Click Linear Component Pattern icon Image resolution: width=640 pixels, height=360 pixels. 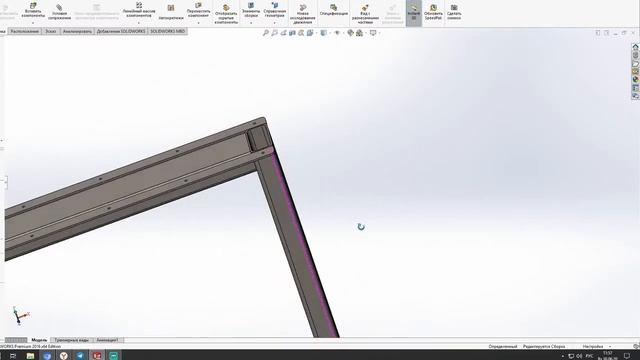point(139,5)
